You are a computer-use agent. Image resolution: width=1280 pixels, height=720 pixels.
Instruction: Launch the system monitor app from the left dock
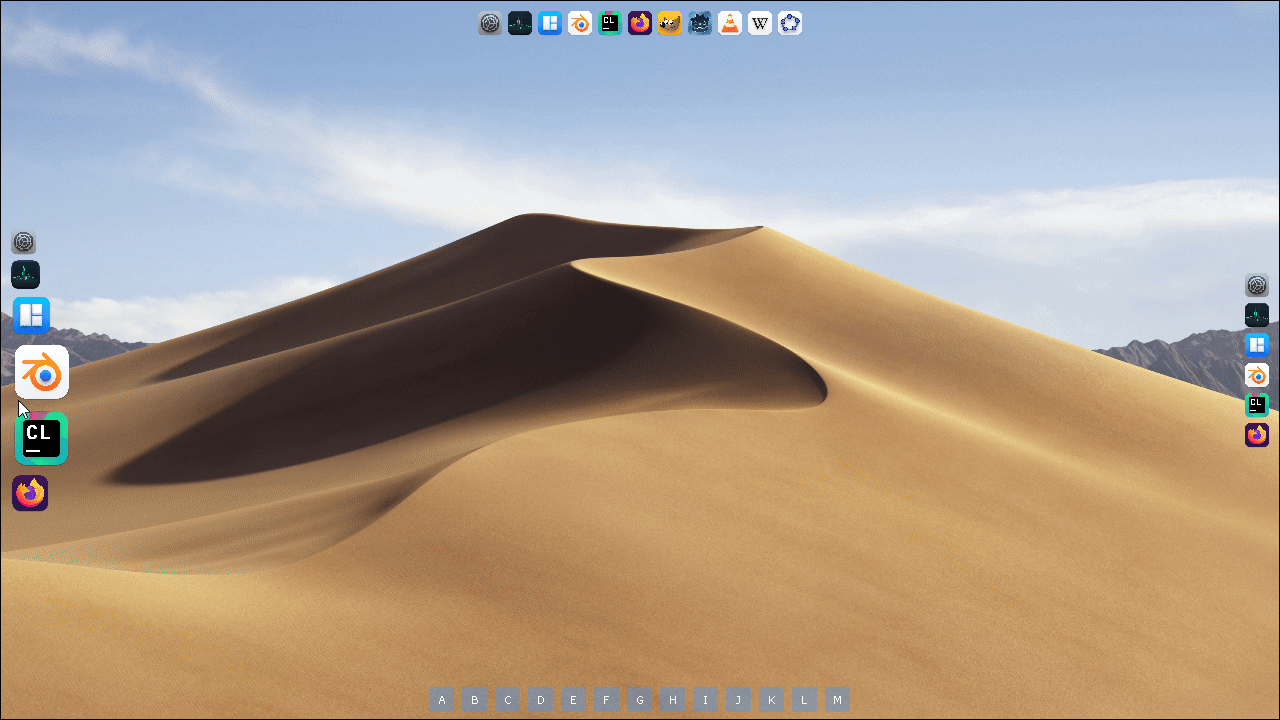pos(25,274)
